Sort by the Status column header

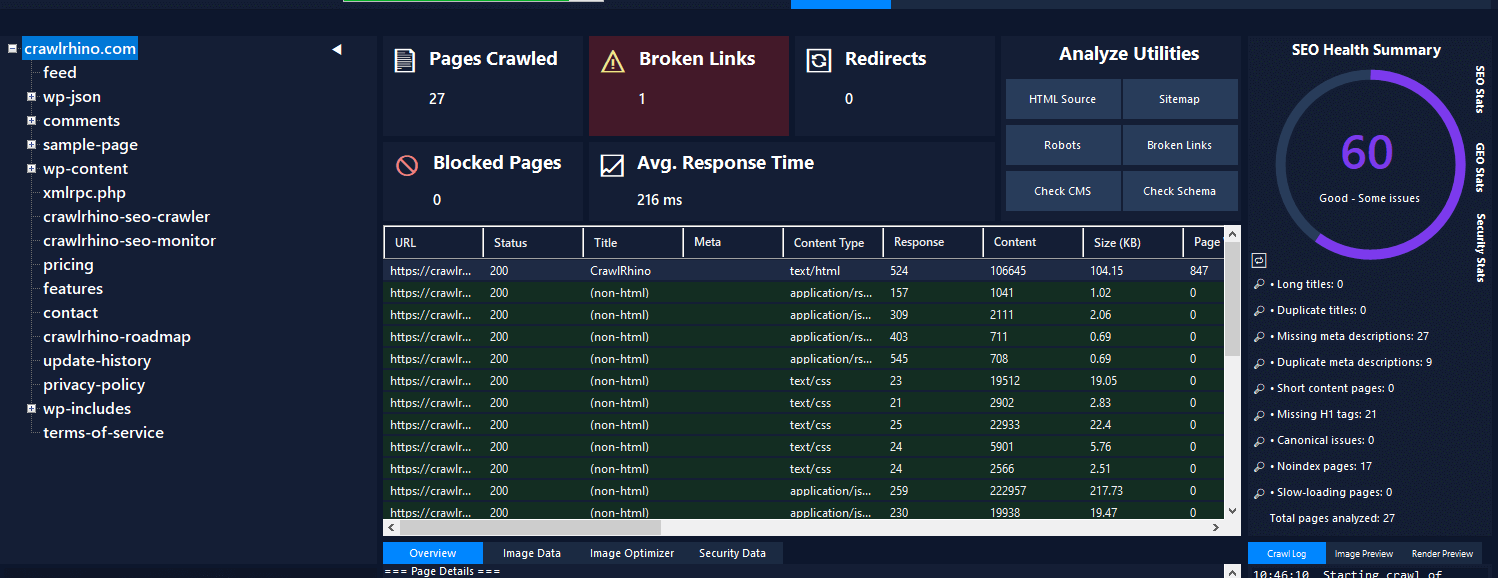533,242
